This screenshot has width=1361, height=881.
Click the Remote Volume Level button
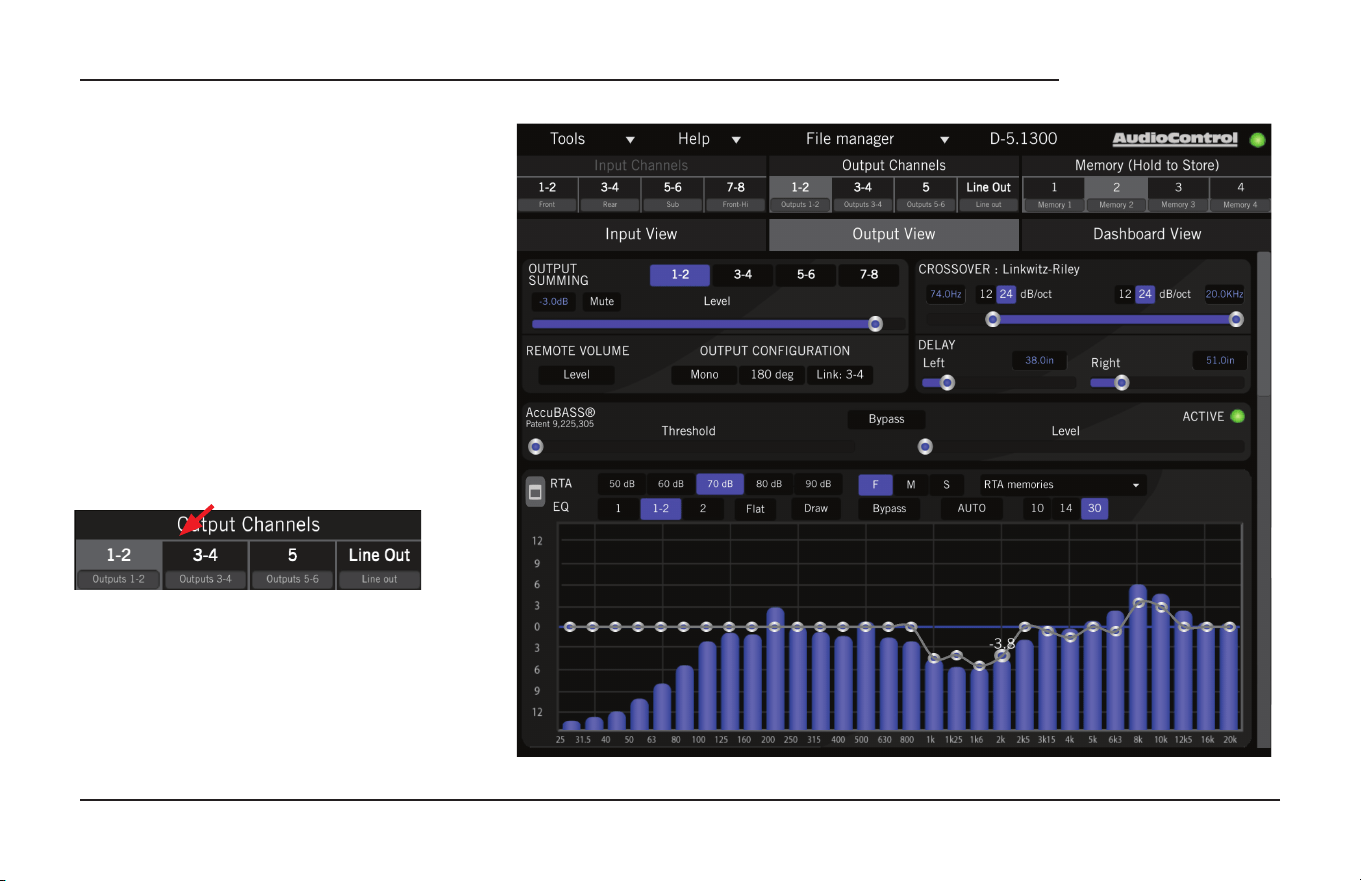coord(576,375)
